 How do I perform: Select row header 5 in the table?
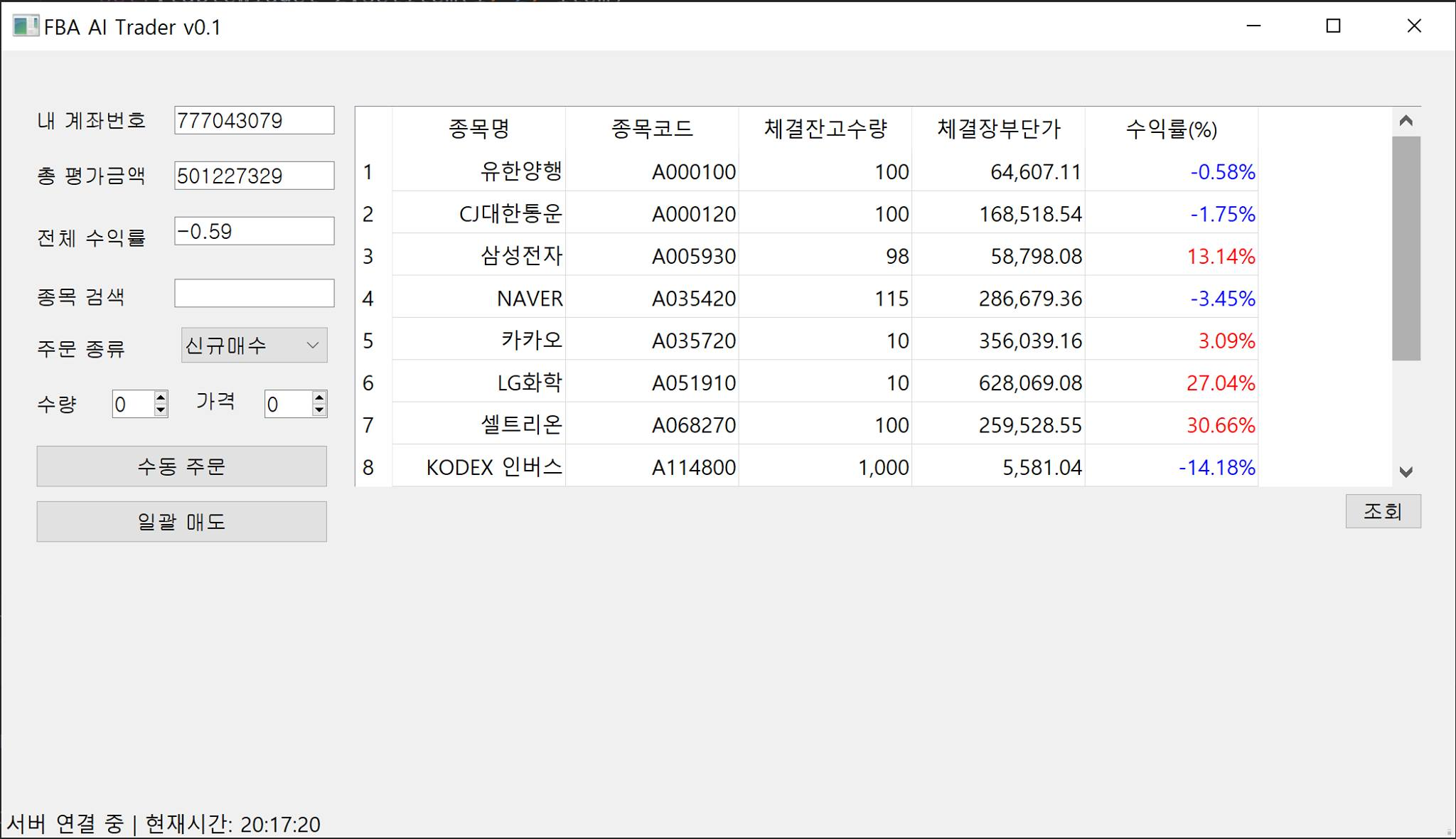coord(374,341)
